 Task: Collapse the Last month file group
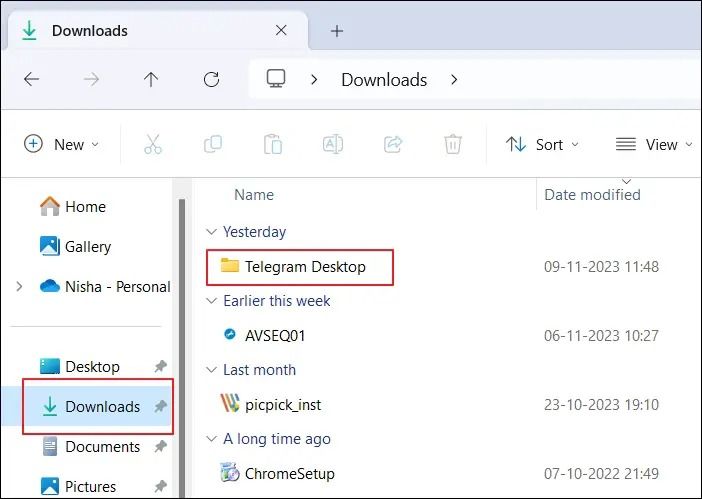click(x=211, y=370)
